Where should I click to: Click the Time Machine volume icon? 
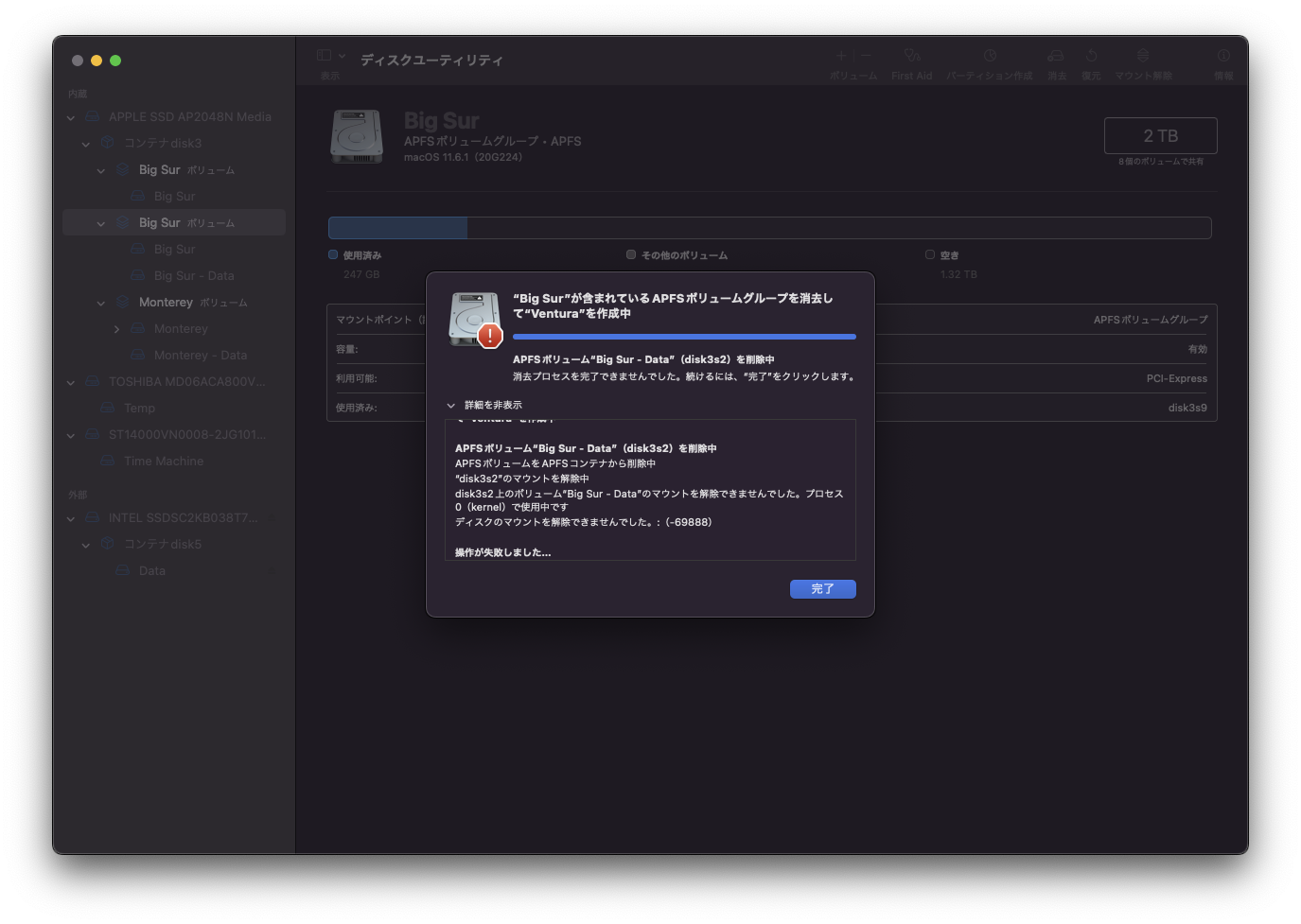pyautogui.click(x=108, y=461)
